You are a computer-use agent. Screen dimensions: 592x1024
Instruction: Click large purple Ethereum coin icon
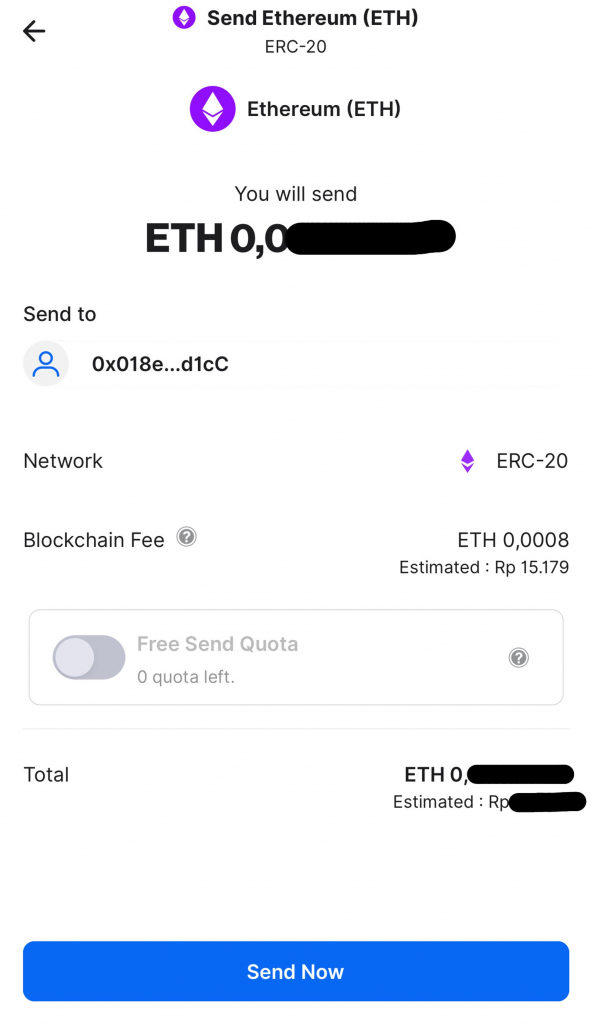[212, 109]
